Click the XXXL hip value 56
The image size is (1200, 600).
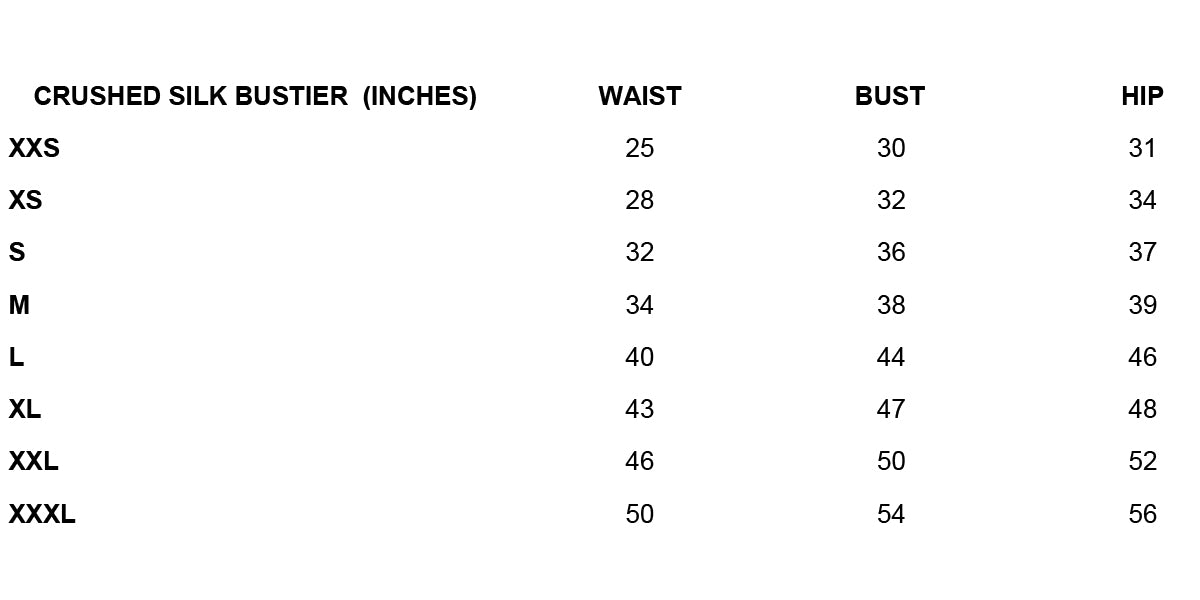pos(1142,514)
